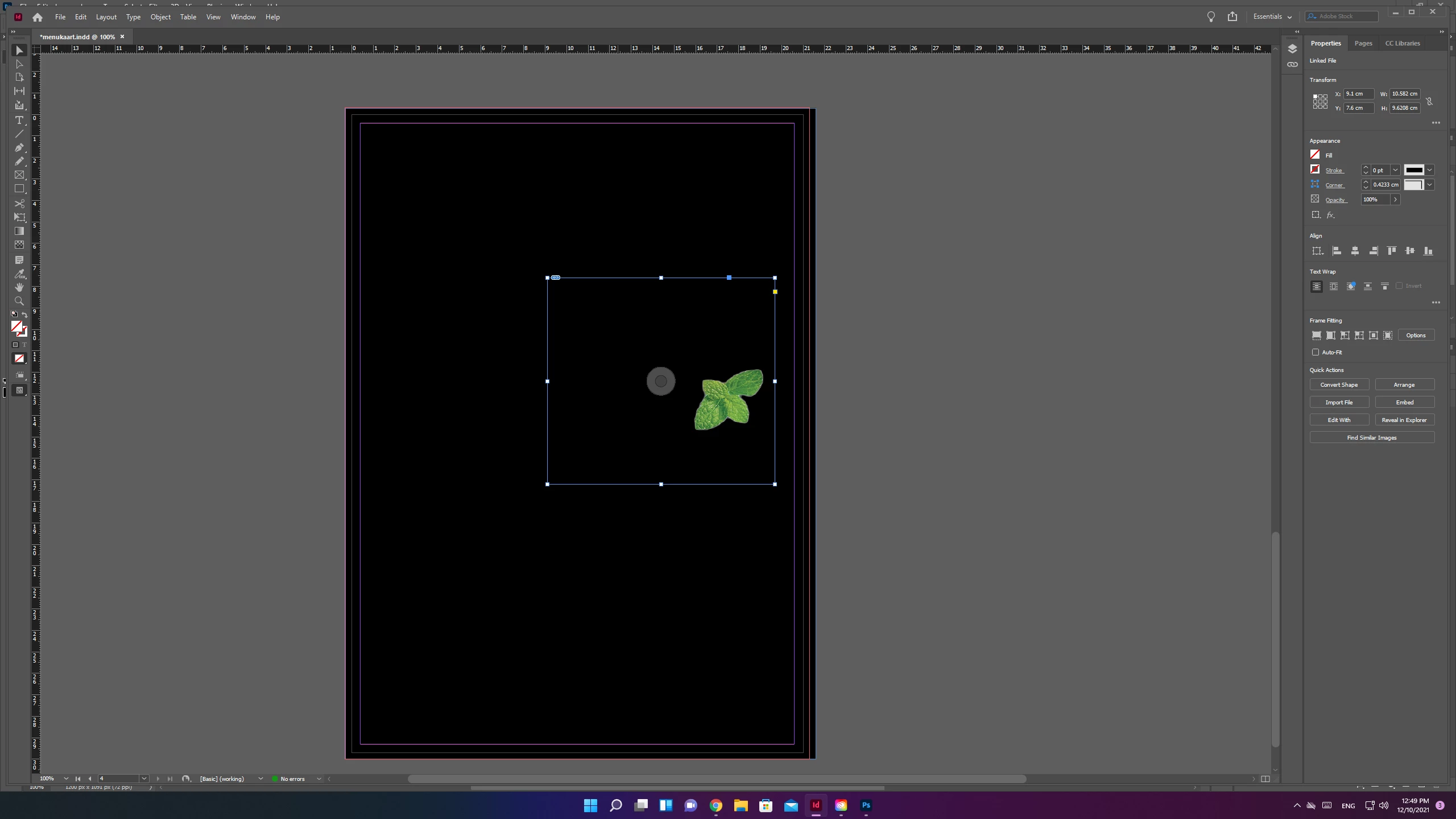Screen dimensions: 1456x819
Task: Click the Find Similar Images button
Action: 1371,437
